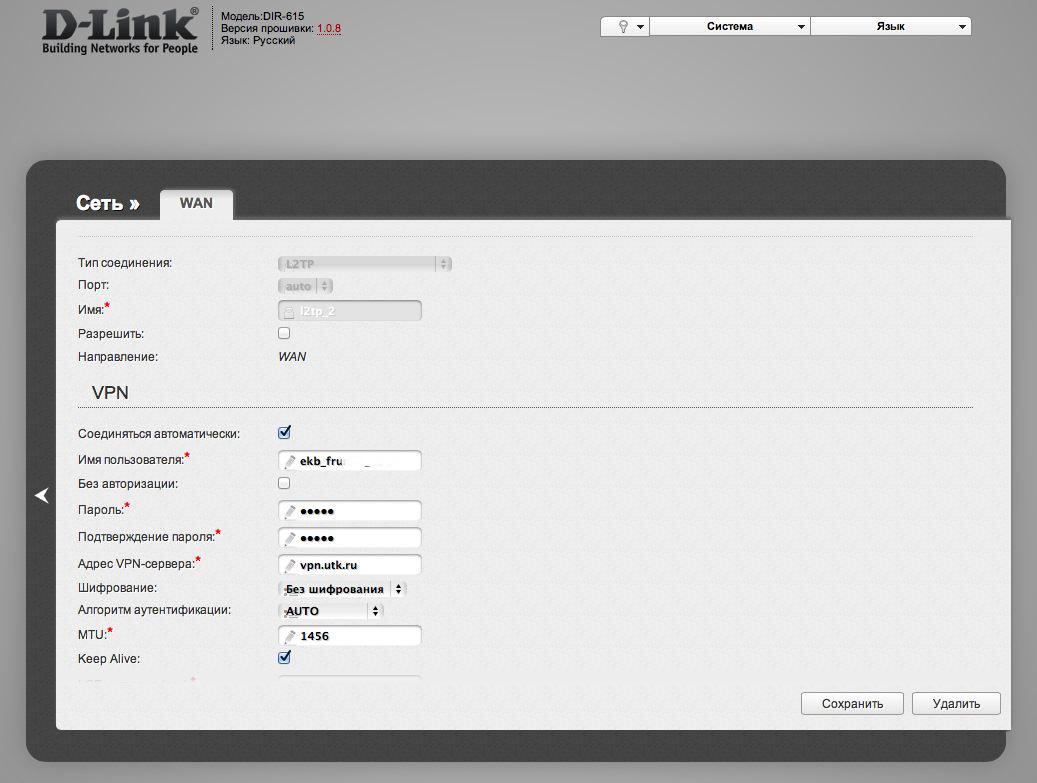Click firmware version 1.0.8 link
The image size is (1037, 783).
pos(329,28)
